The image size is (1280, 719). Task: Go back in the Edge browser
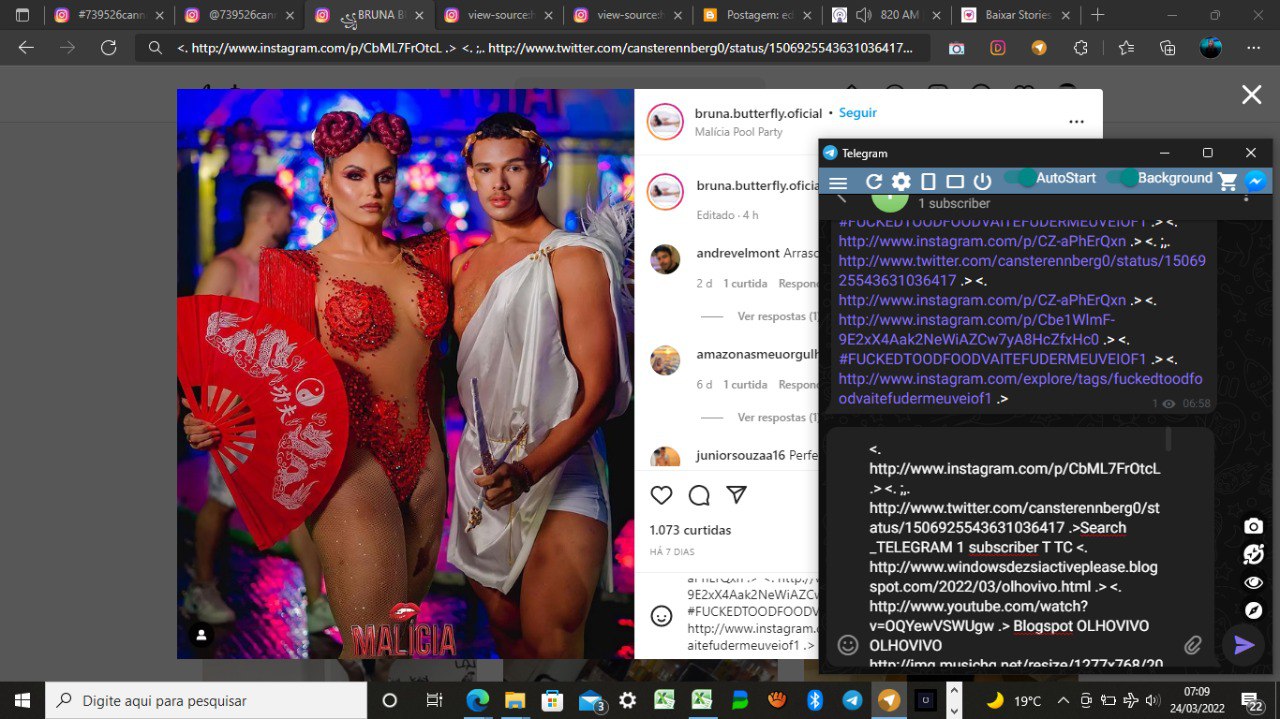click(x=26, y=48)
